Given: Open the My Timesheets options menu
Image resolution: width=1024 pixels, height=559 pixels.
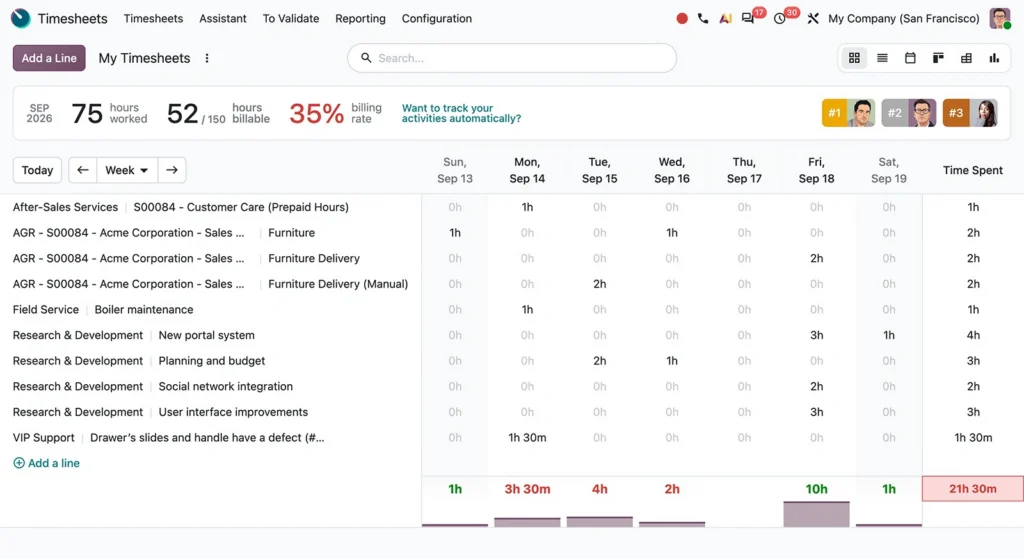Looking at the screenshot, I should coord(207,58).
